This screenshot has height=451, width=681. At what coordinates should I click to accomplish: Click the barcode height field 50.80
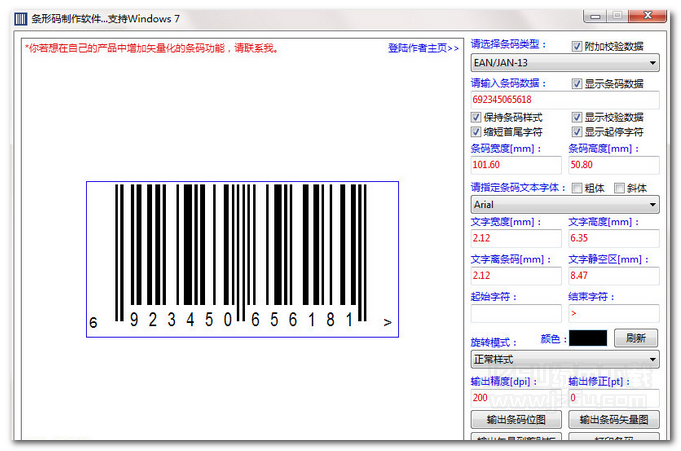coord(614,165)
